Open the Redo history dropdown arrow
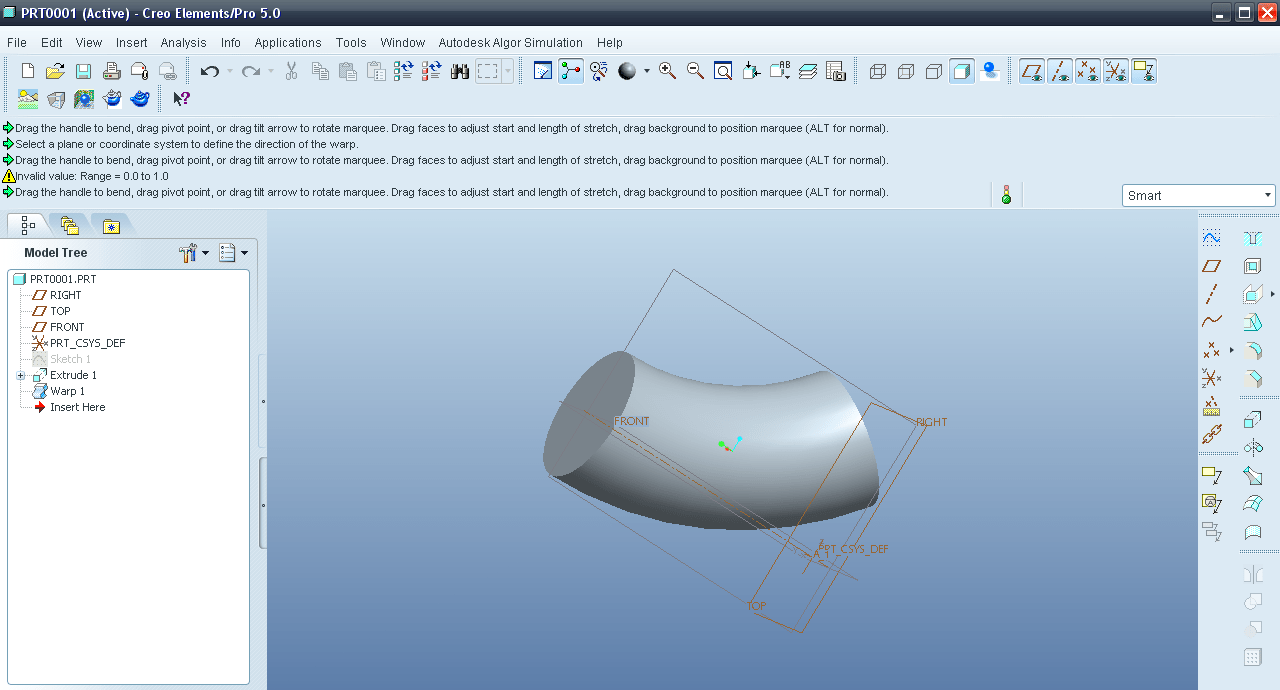The height and width of the screenshot is (690, 1280). [271, 71]
